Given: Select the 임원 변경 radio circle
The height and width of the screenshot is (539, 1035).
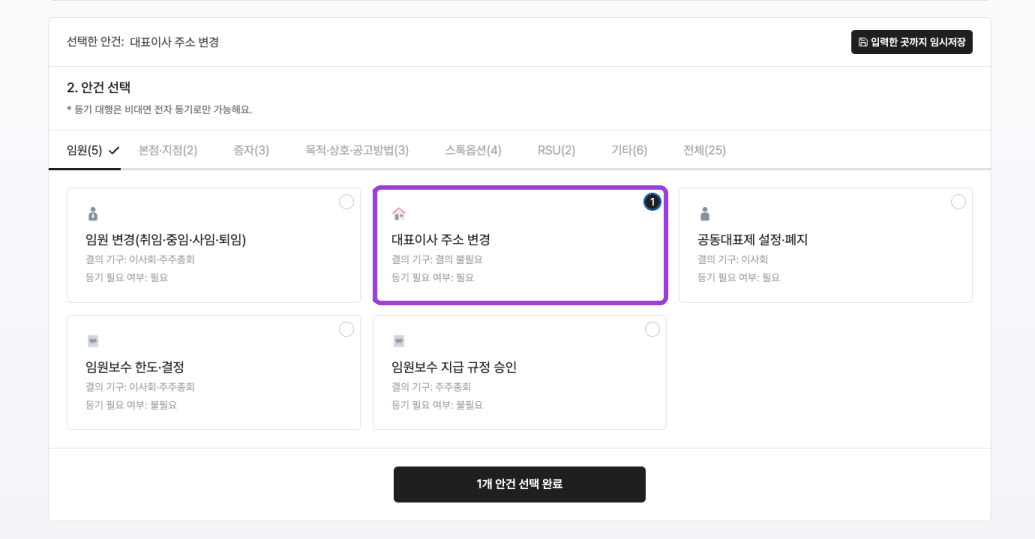Looking at the screenshot, I should click(x=346, y=202).
